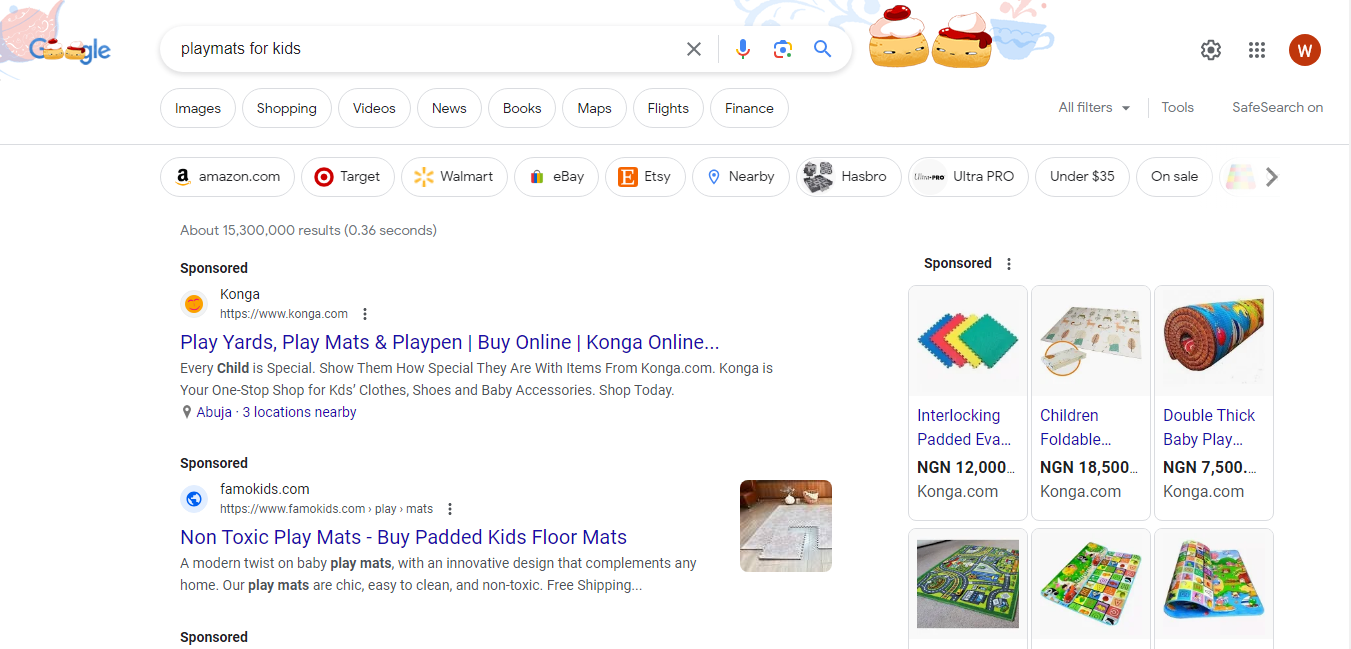
Task: Filter results by Walmart chip
Action: pyautogui.click(x=454, y=177)
